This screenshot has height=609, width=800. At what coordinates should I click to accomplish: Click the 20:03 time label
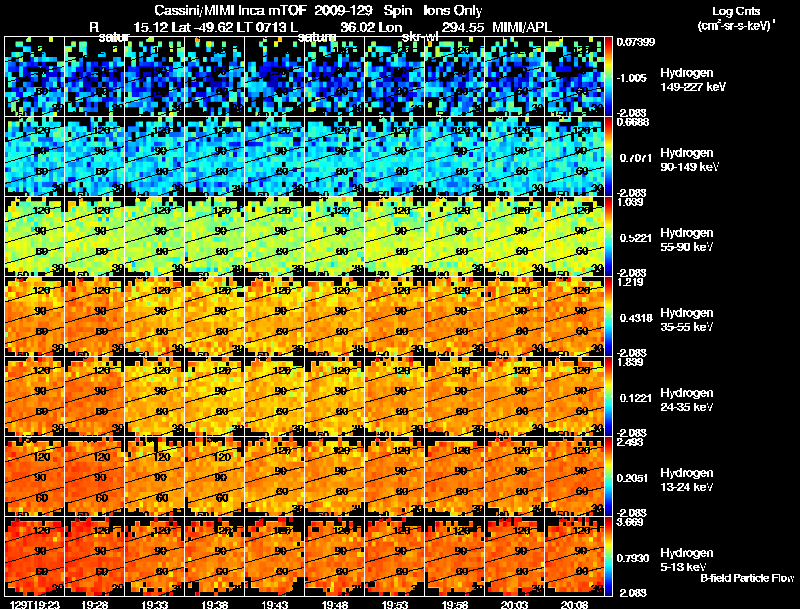coord(514,604)
